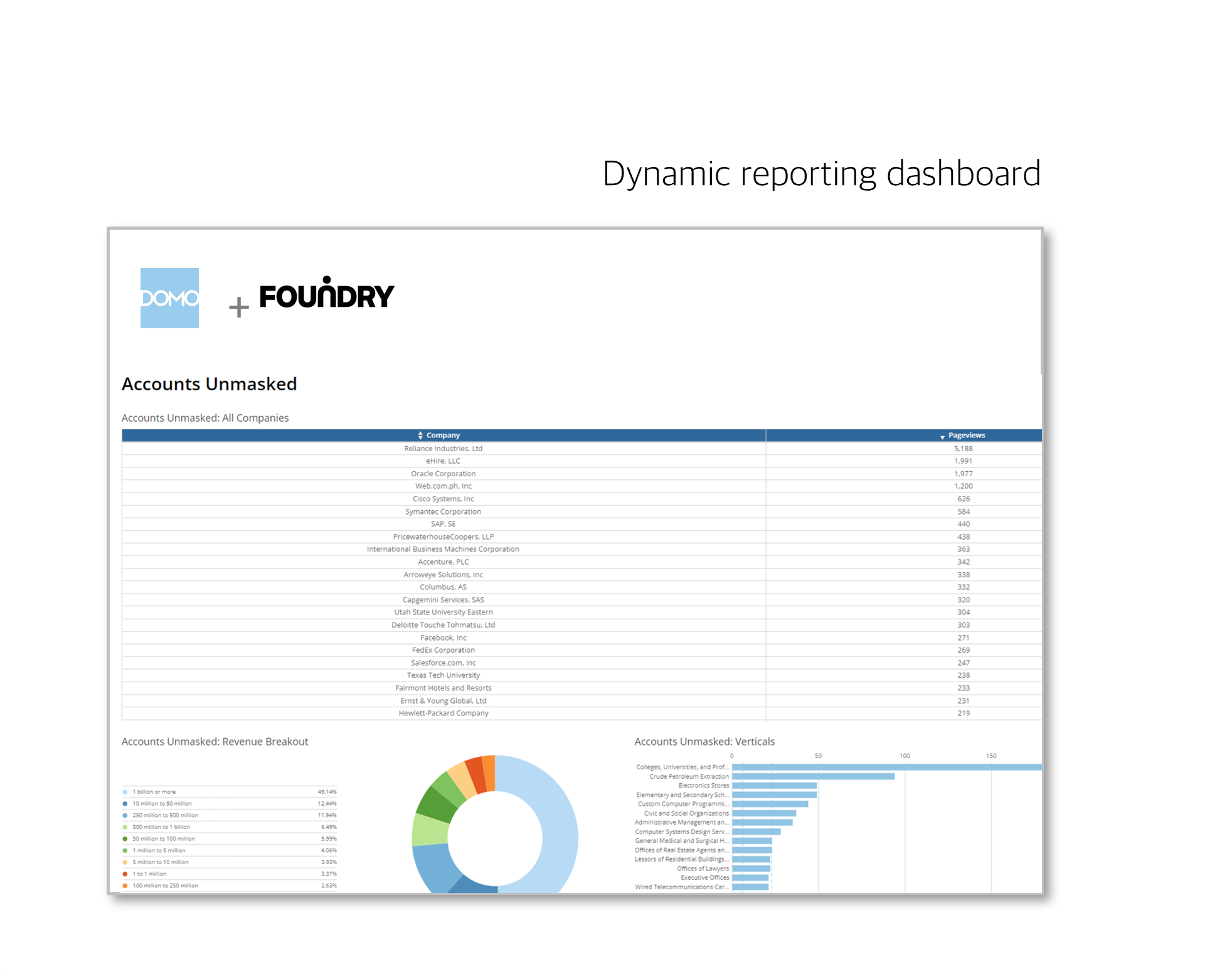Click the Civic and Social Organizations label
Viewport: 1232px width, 974px height.
click(x=686, y=813)
